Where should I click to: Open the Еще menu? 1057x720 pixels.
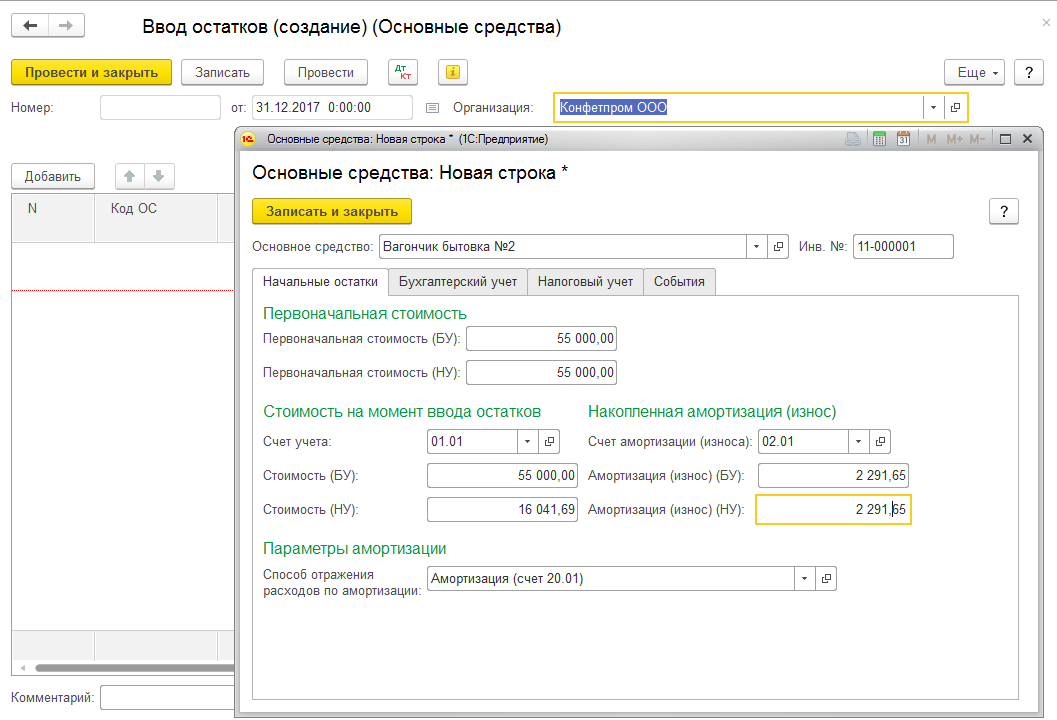tap(977, 73)
